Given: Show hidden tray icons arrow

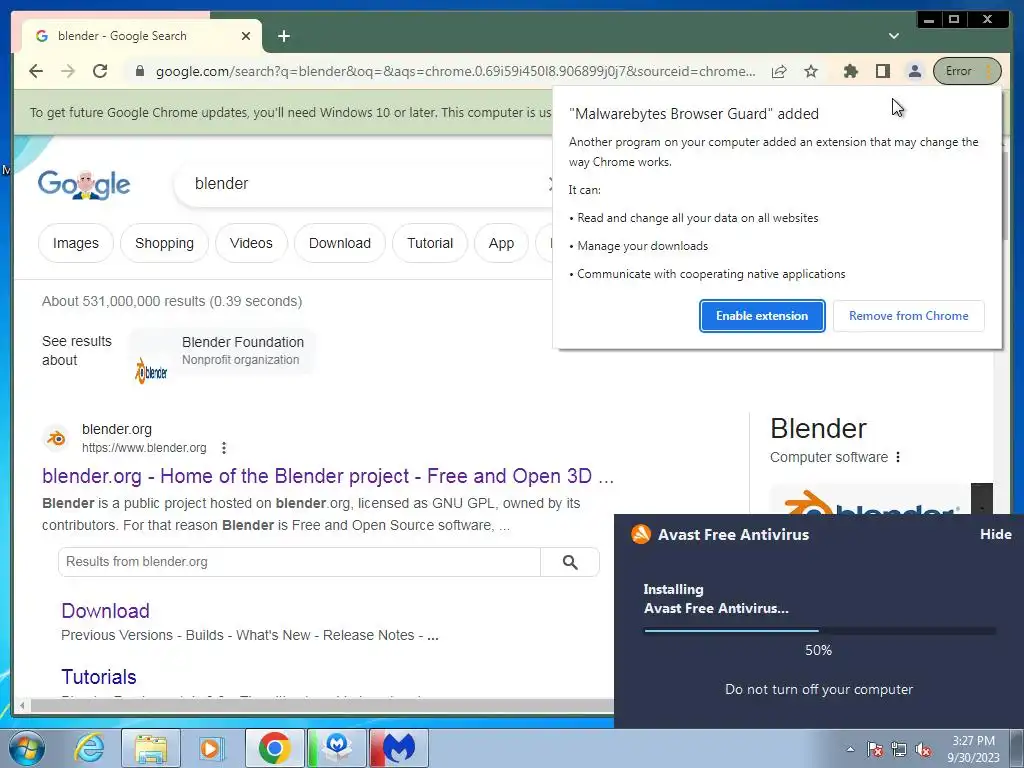Looking at the screenshot, I should pyautogui.click(x=850, y=749).
